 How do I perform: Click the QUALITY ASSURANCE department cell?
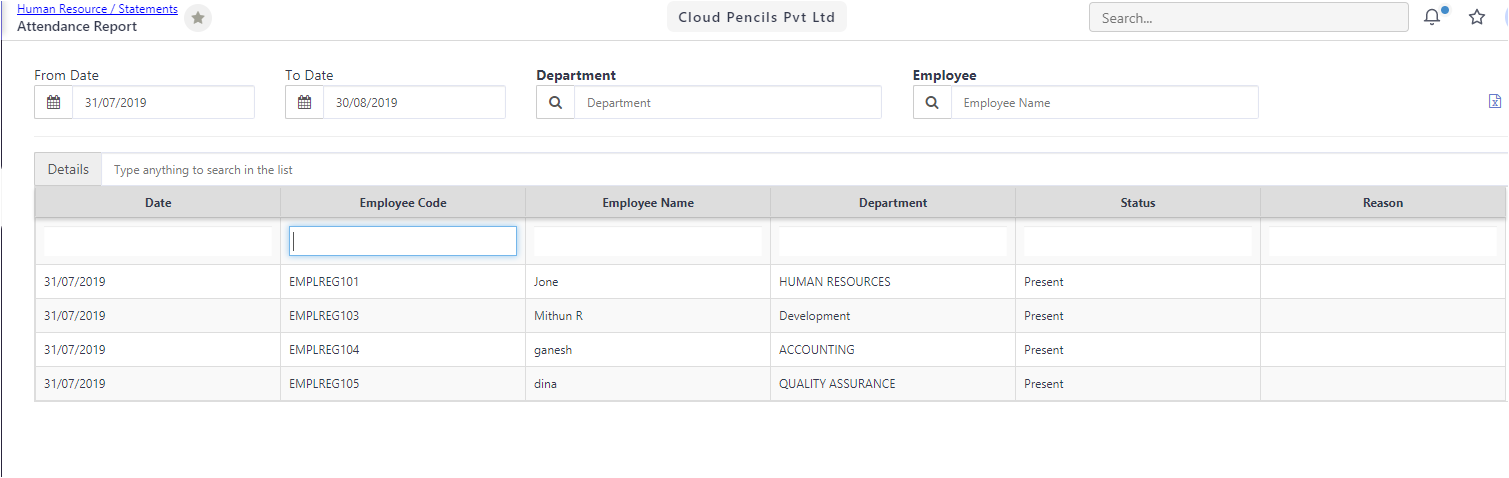click(x=893, y=384)
